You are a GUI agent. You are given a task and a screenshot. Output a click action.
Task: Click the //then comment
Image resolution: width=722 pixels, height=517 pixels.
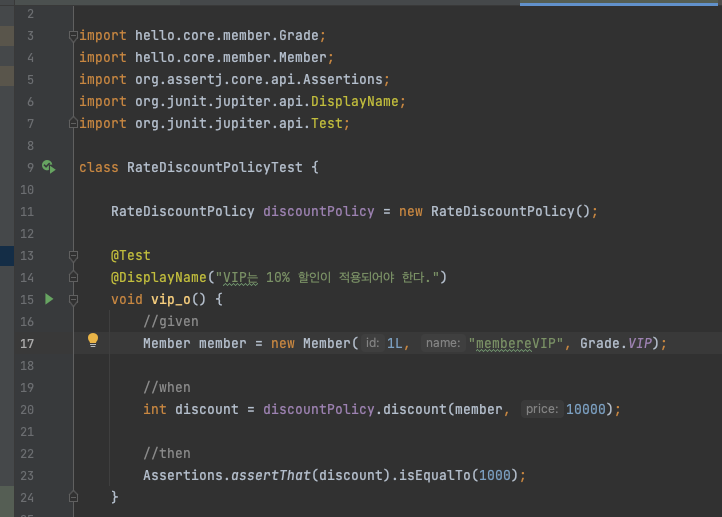[x=166, y=453]
